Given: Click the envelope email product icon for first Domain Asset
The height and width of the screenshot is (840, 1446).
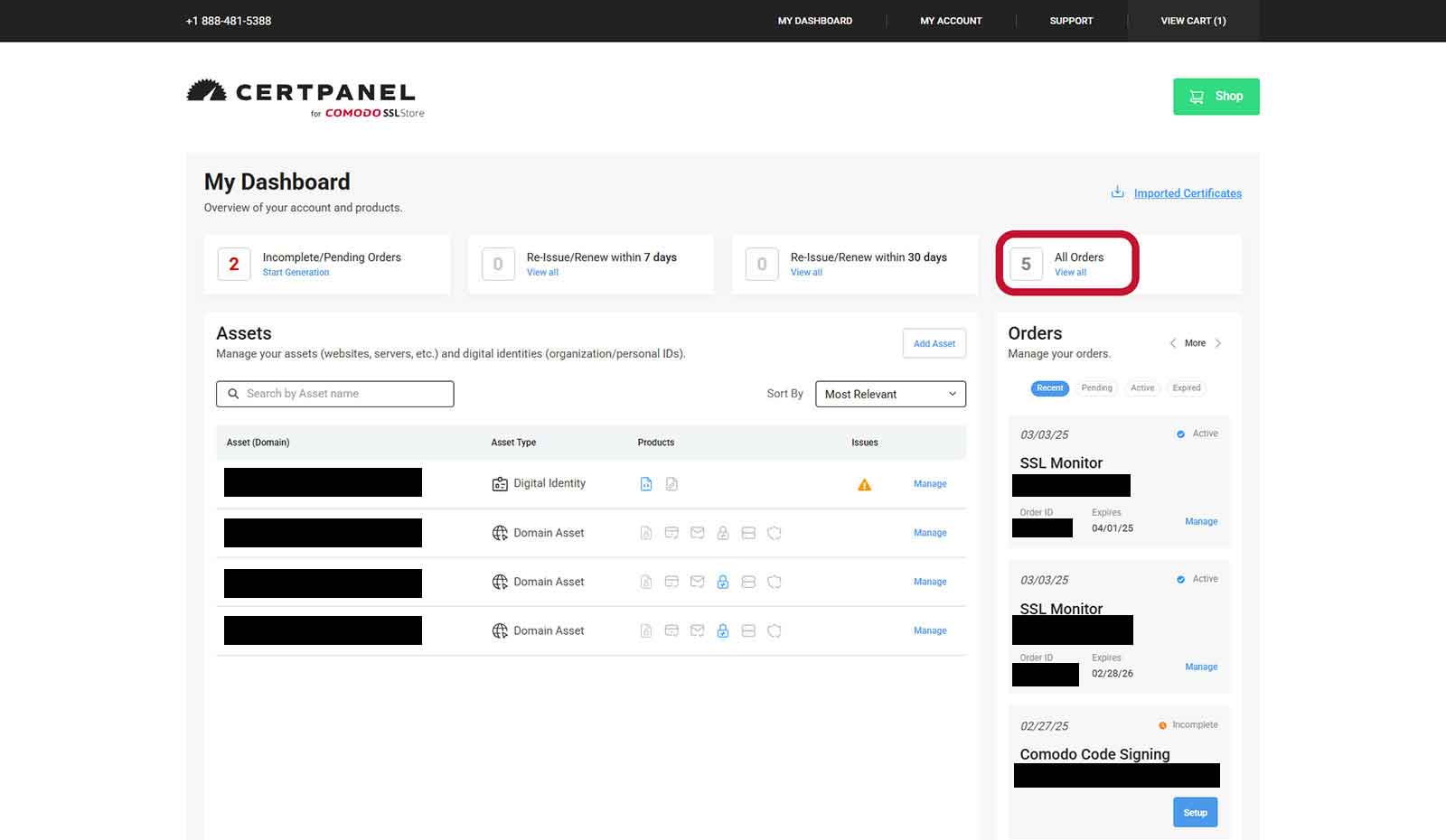Looking at the screenshot, I should tap(697, 532).
